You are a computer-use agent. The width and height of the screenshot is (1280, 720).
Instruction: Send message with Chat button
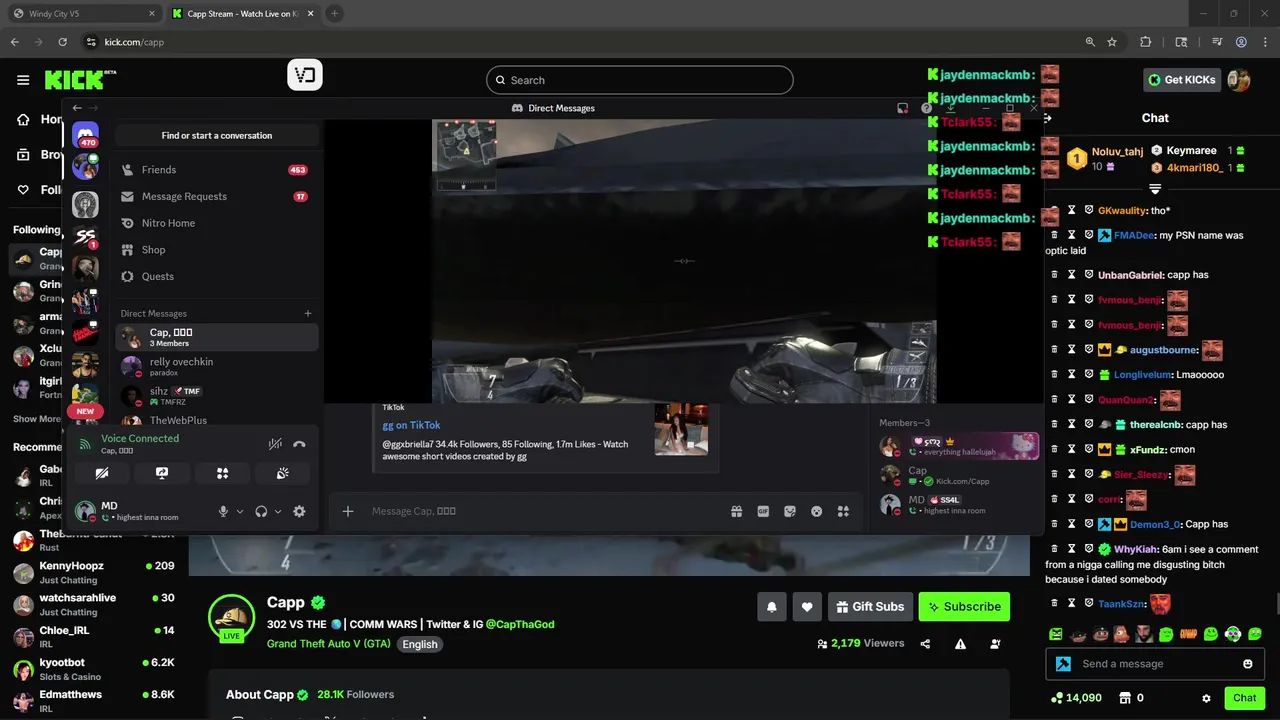tap(1244, 698)
